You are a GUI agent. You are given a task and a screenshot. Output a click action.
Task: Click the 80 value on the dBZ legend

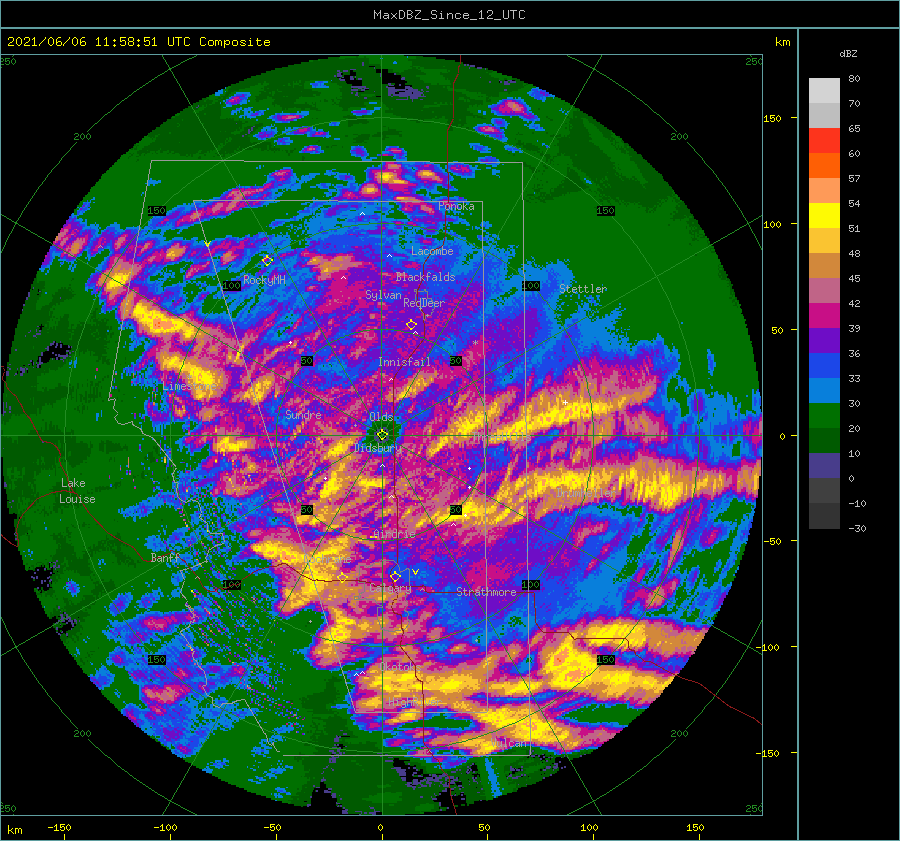[x=854, y=79]
